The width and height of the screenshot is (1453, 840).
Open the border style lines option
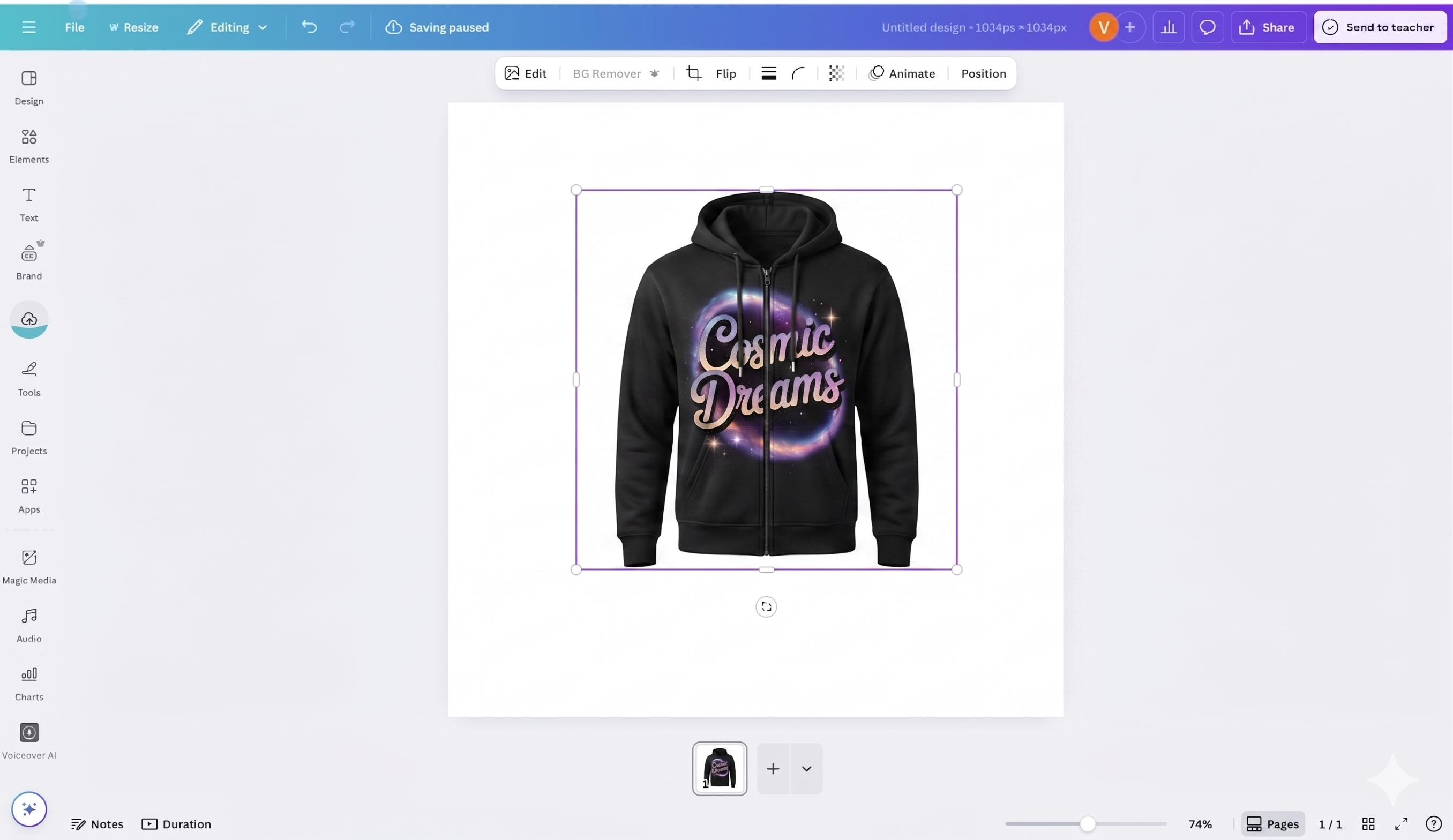click(769, 73)
